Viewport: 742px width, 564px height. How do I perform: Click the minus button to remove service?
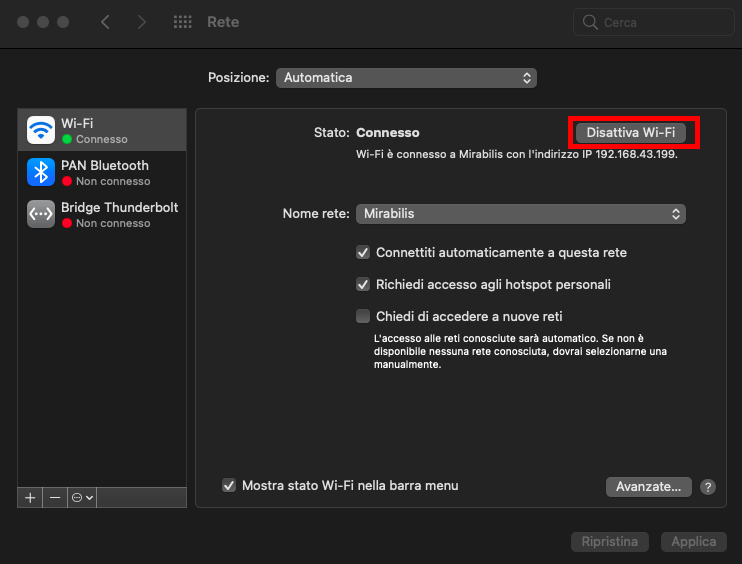click(55, 497)
